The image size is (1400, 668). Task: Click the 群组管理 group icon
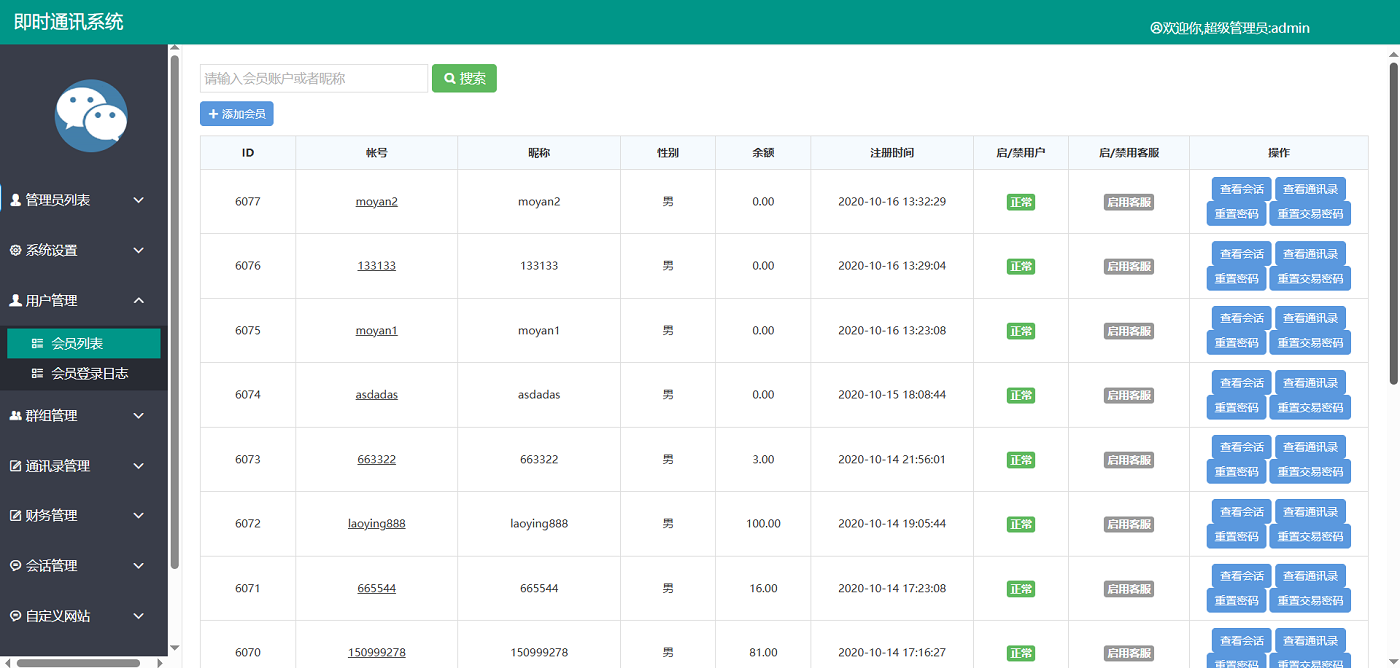click(x=15, y=415)
